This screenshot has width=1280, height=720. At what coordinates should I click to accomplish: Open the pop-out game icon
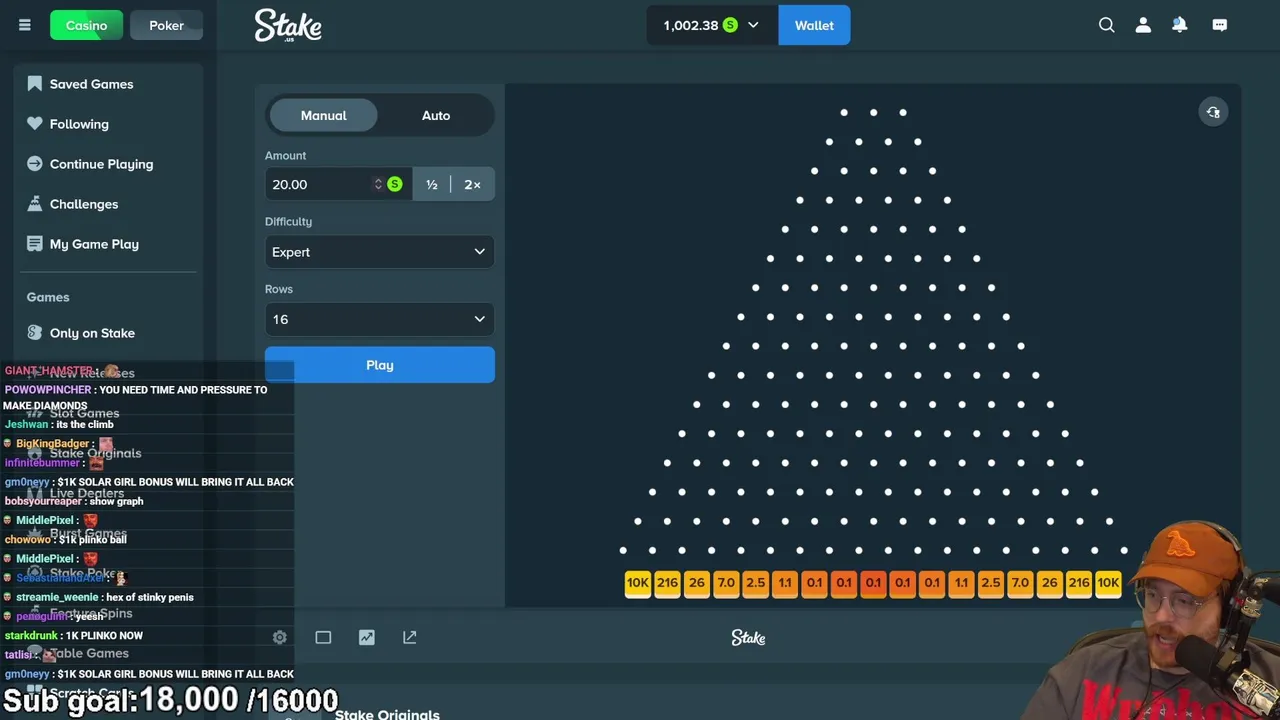410,637
